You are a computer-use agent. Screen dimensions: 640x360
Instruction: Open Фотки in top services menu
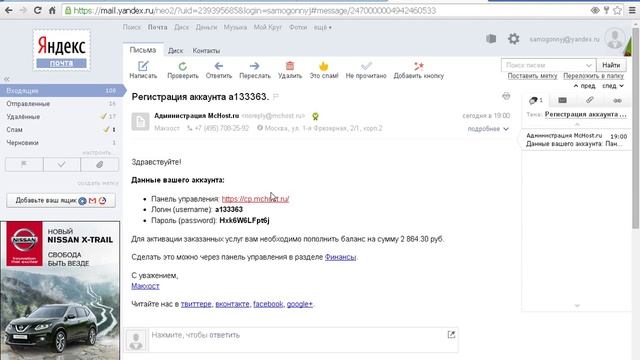point(298,27)
